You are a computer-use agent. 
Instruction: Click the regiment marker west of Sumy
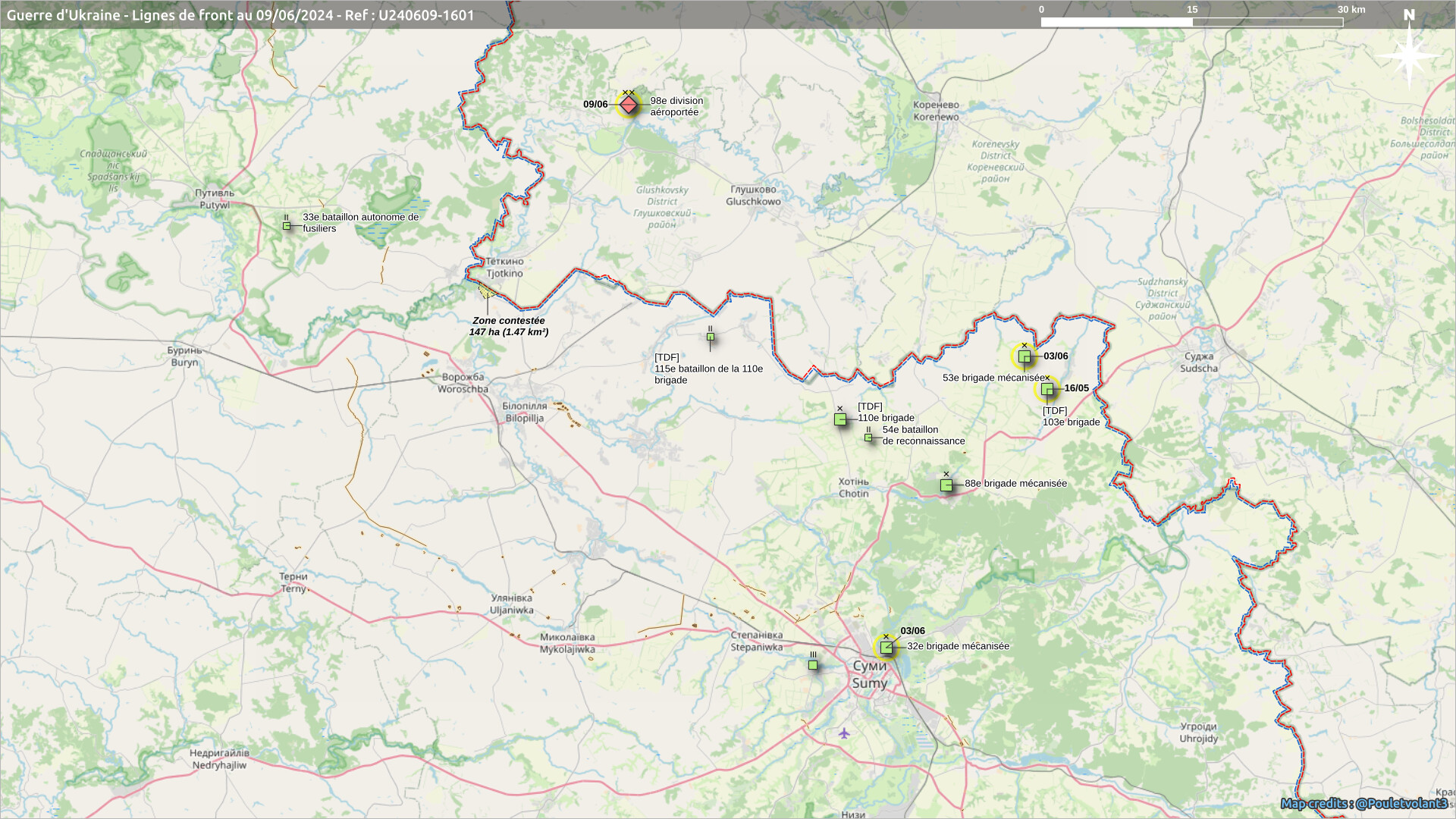812,664
